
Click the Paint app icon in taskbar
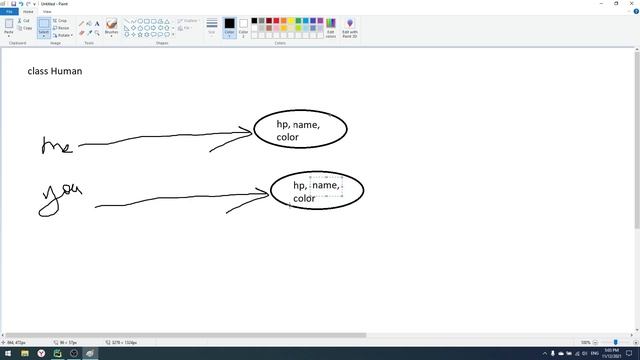point(90,353)
